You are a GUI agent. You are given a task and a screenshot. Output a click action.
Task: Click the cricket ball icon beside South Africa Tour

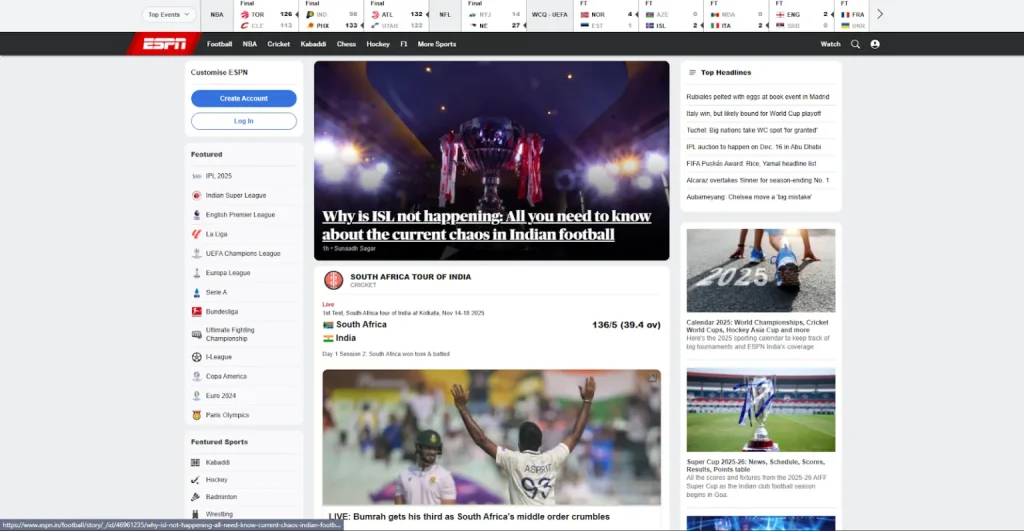(x=334, y=280)
